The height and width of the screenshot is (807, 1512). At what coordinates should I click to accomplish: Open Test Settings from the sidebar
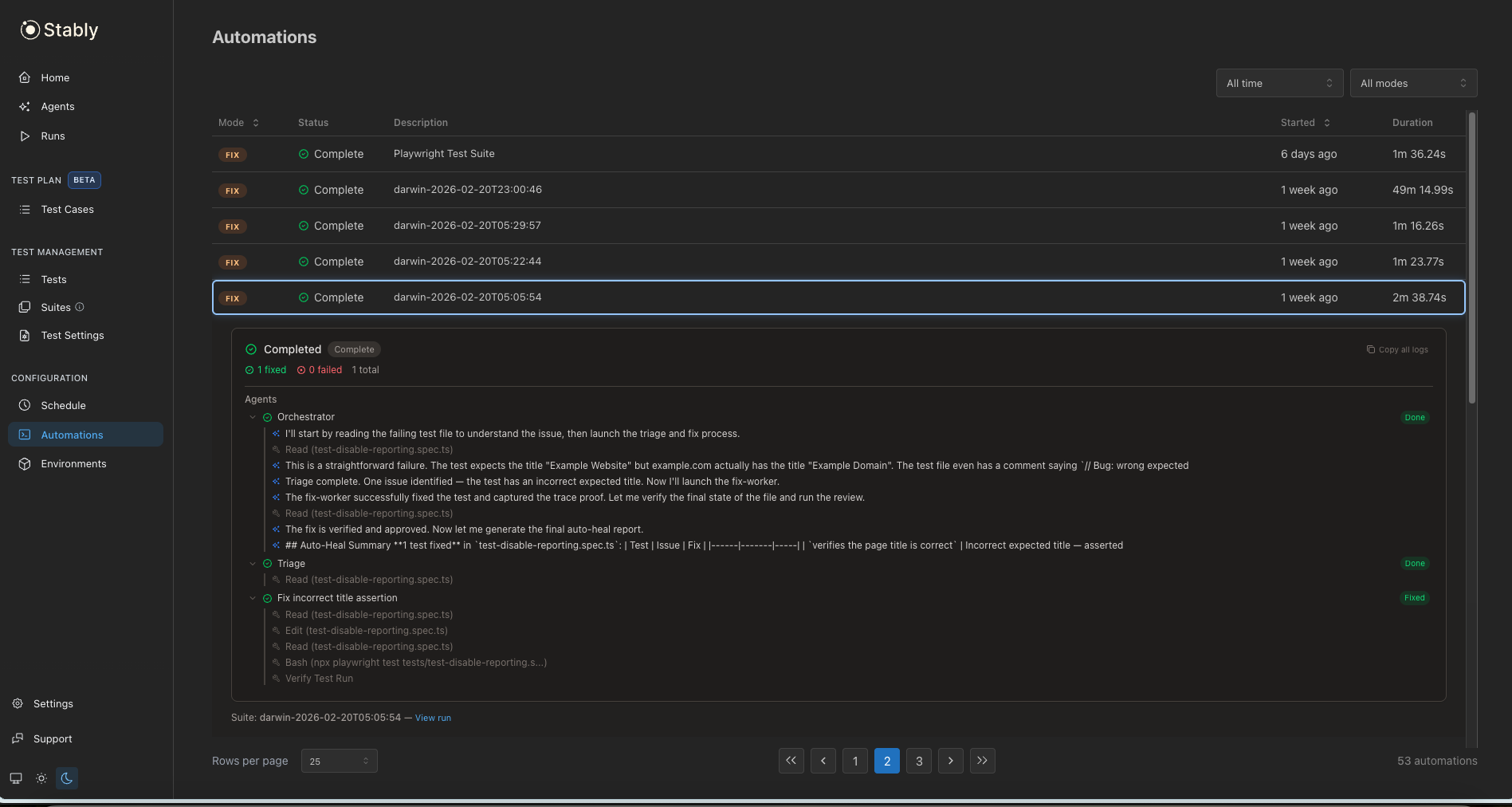point(73,335)
